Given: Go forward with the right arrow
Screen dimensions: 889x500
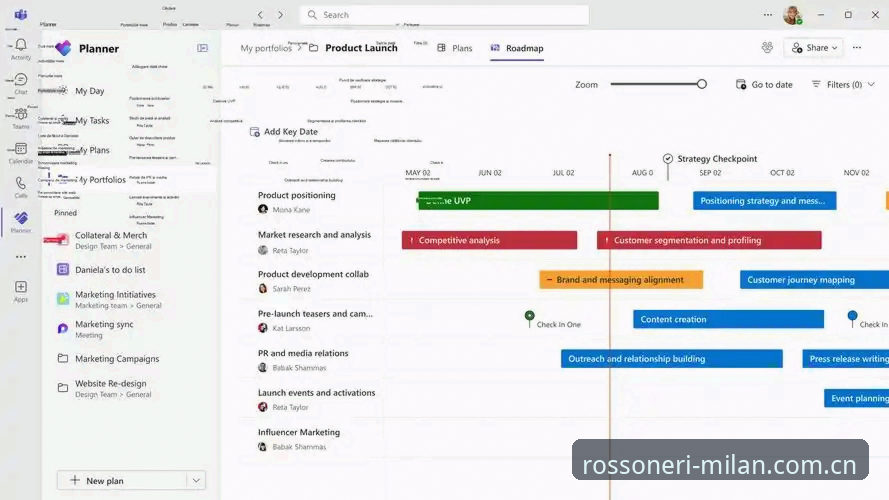Looking at the screenshot, I should [281, 15].
